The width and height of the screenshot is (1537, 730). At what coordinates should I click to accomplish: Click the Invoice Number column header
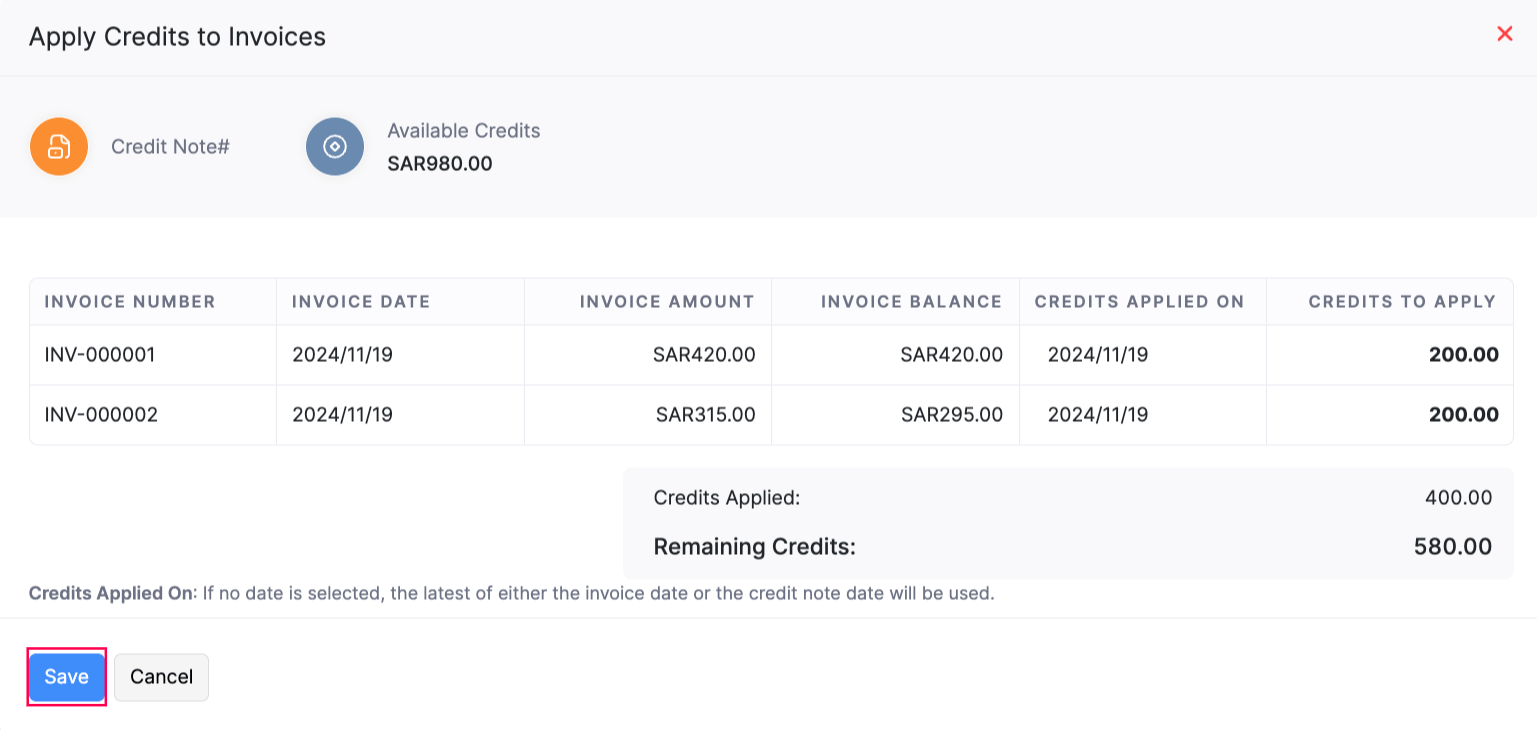click(x=130, y=301)
